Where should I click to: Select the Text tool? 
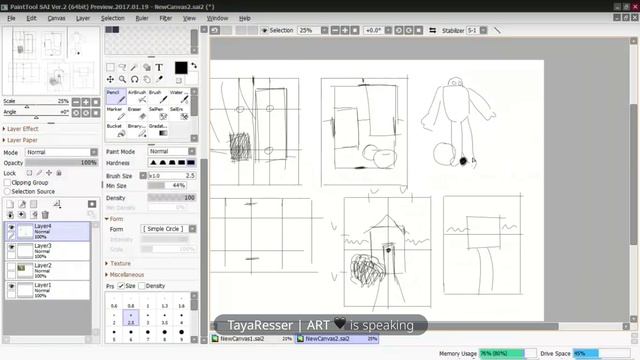tap(159, 67)
